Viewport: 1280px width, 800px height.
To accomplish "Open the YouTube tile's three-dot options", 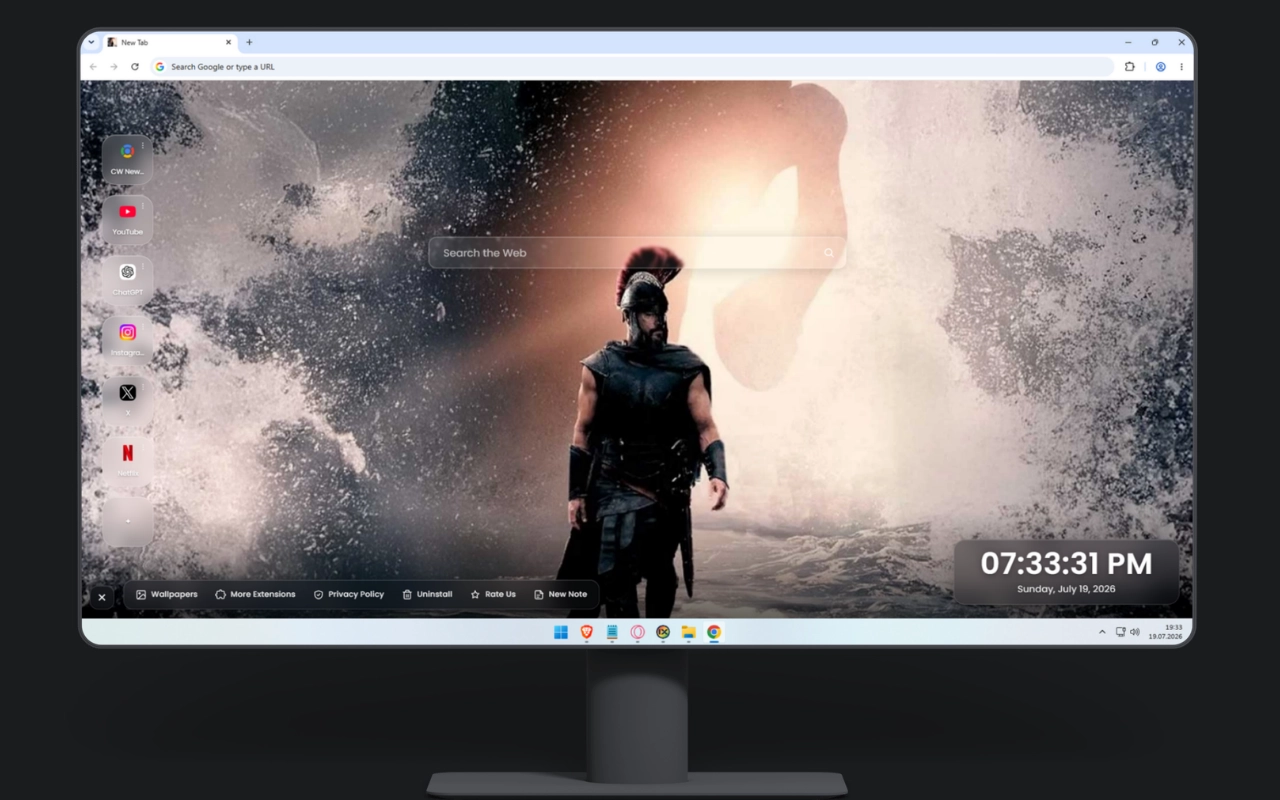I will [x=143, y=205].
